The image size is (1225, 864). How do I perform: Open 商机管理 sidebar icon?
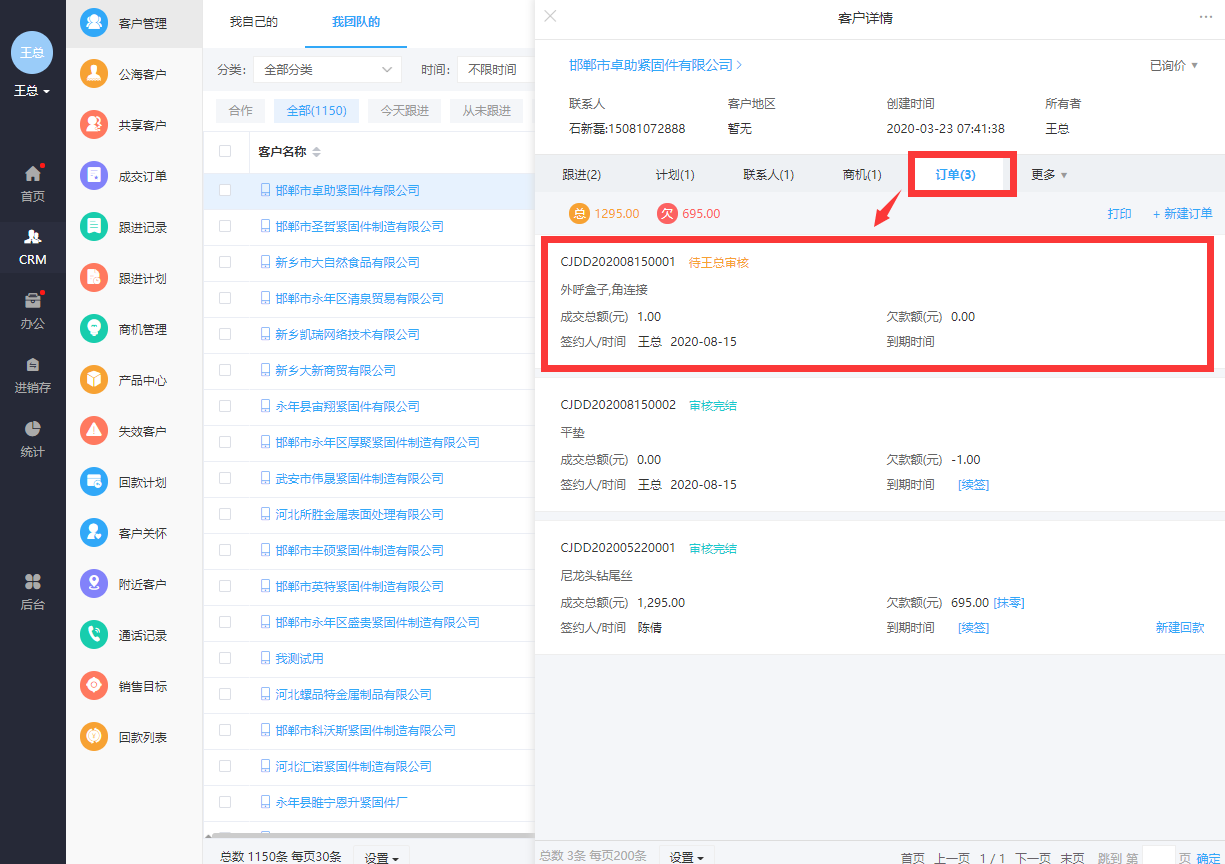[x=94, y=329]
